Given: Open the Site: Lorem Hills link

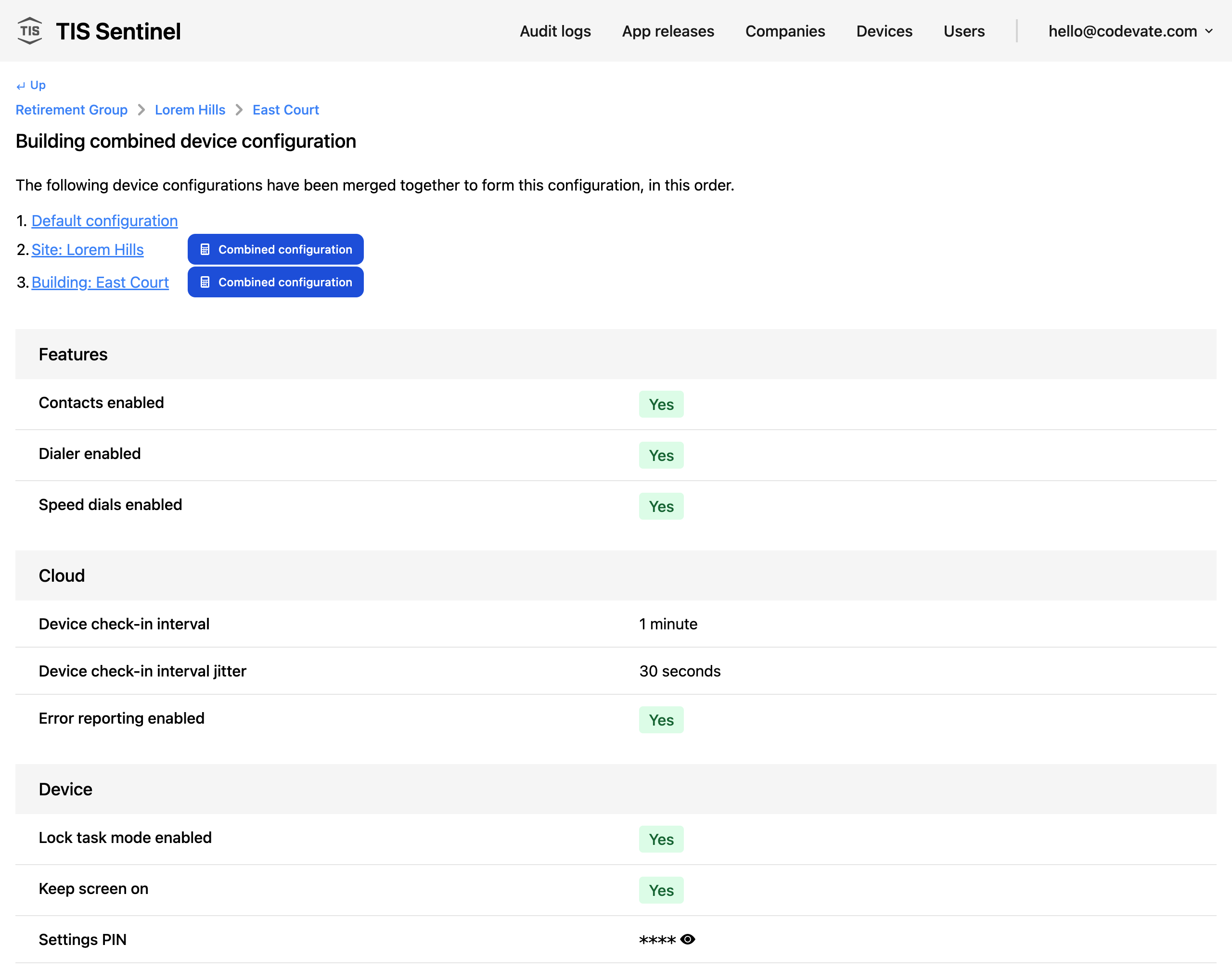Looking at the screenshot, I should point(88,249).
